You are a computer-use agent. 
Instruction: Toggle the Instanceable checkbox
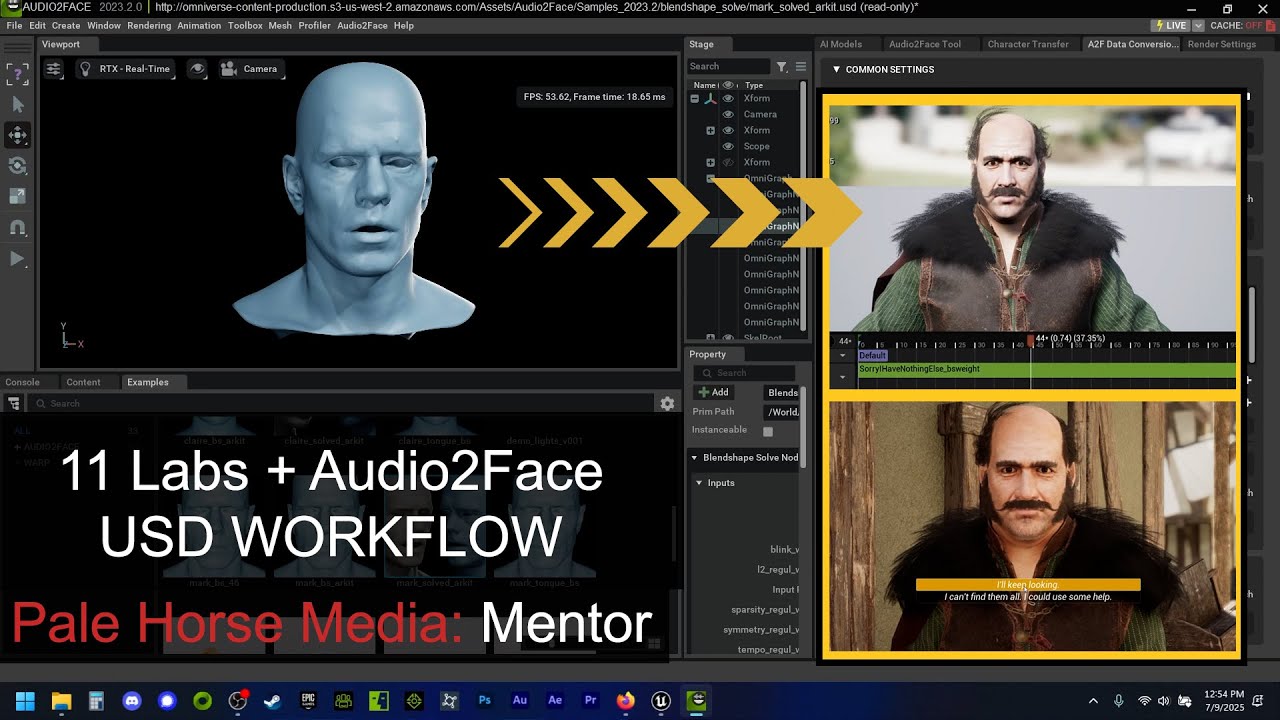pos(768,431)
